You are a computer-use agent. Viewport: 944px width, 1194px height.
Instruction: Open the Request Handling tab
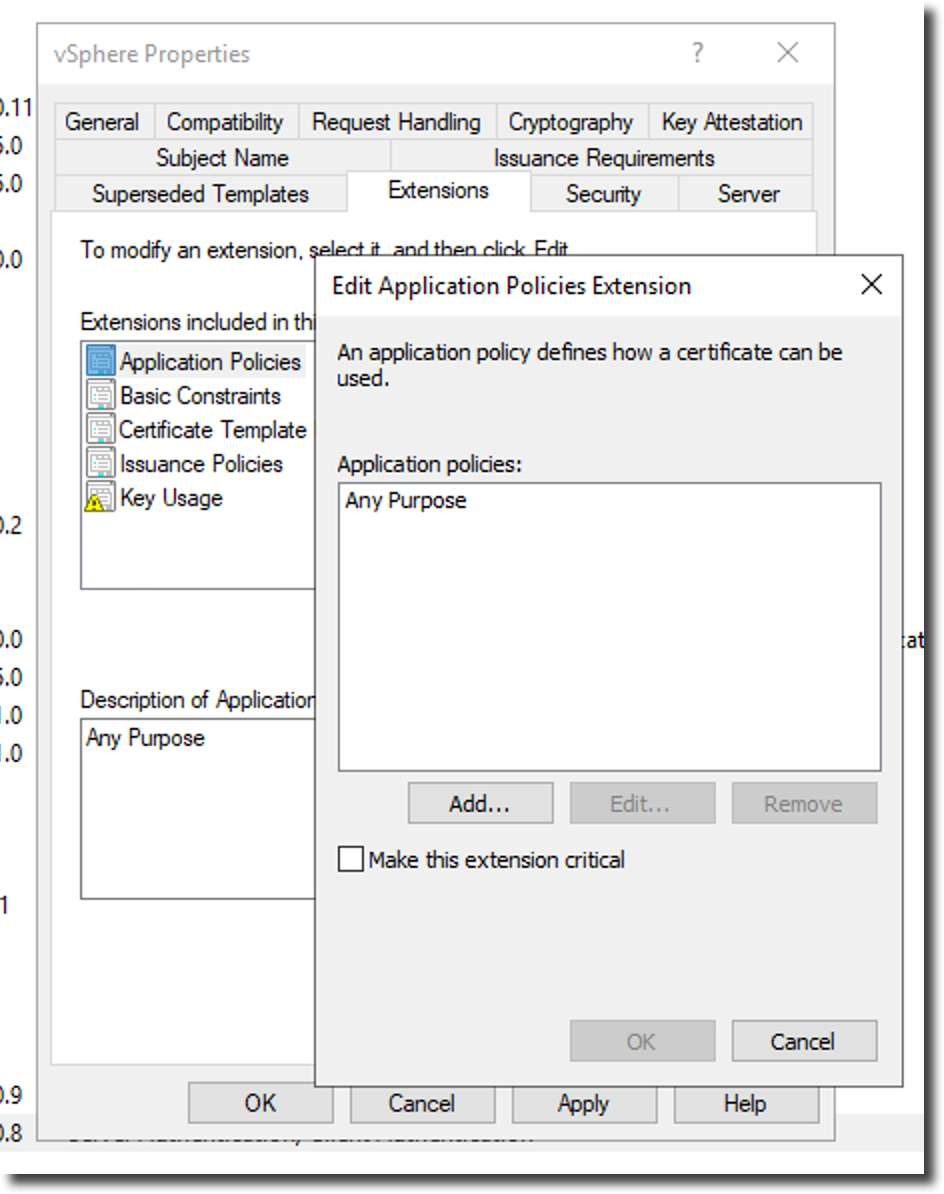coord(397,122)
